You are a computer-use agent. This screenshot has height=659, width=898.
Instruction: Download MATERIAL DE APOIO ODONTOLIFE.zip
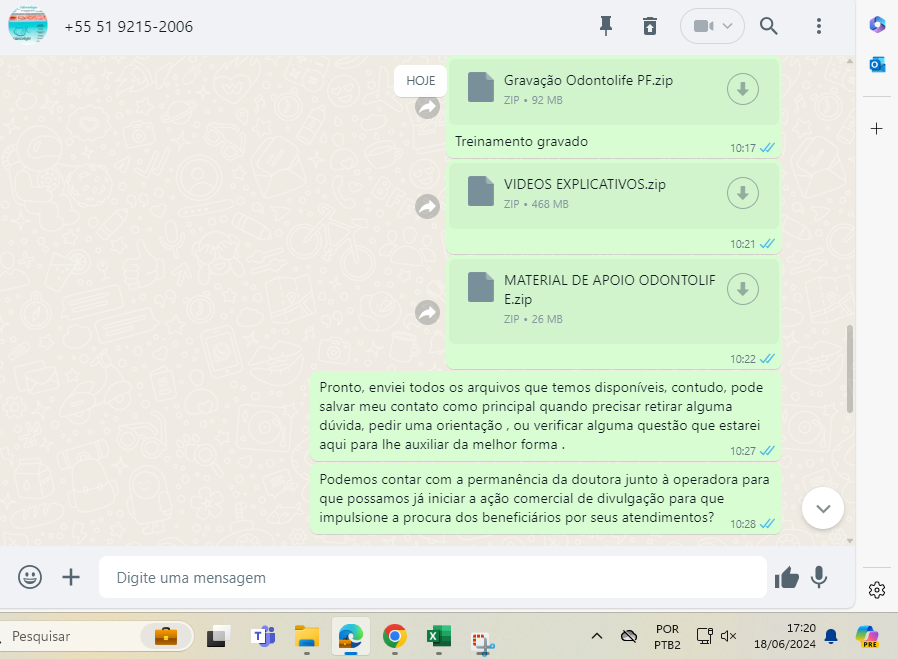pyautogui.click(x=742, y=289)
